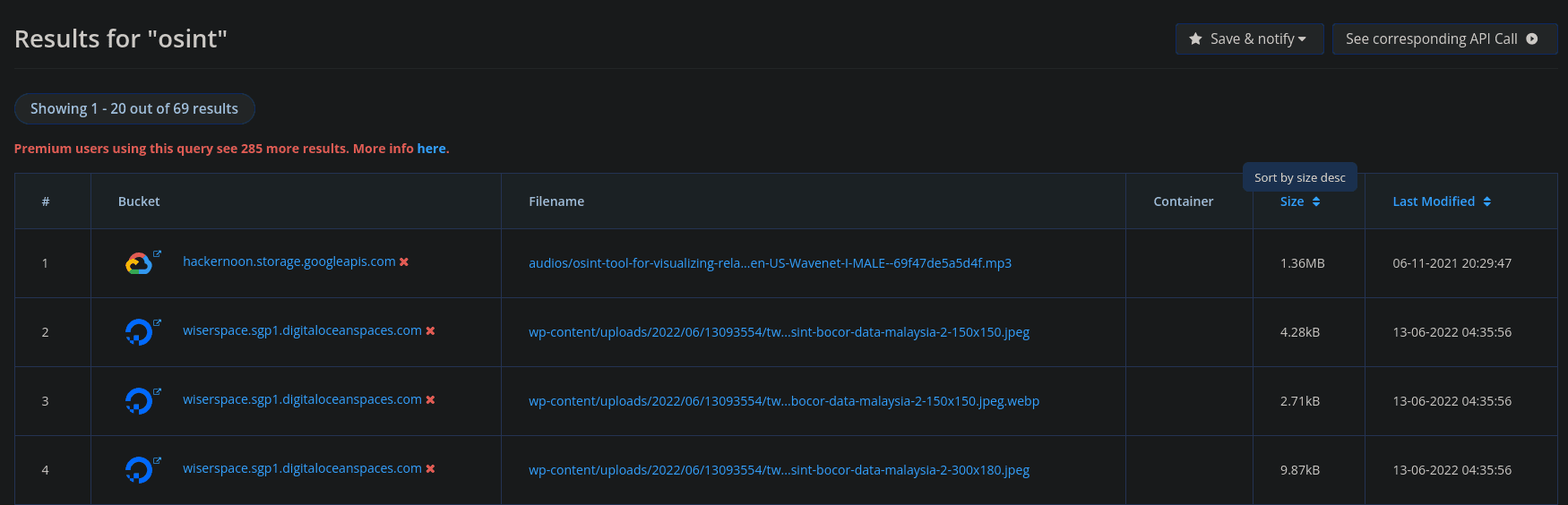
Task: Open wiserspace bucket link in row 2
Action: [x=302, y=330]
